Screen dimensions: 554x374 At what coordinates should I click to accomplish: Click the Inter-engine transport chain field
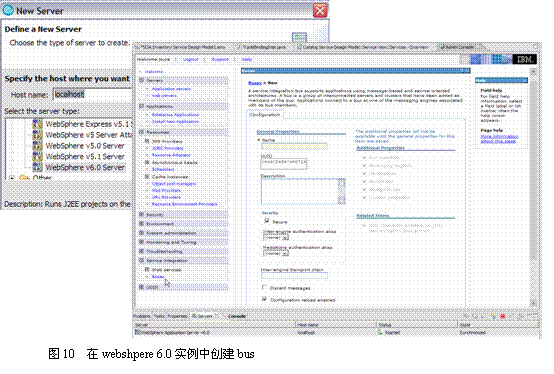coord(294,275)
